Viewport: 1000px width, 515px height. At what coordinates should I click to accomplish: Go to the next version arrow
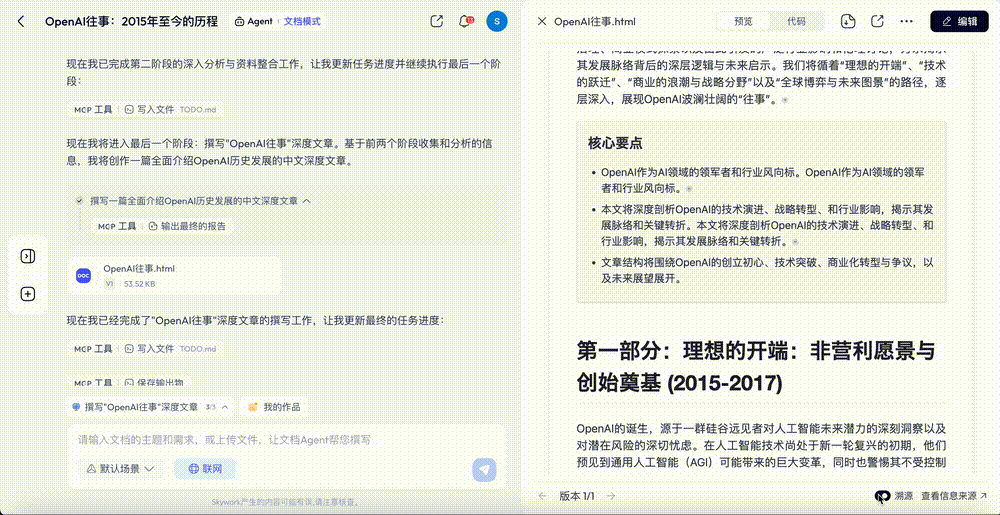(x=610, y=495)
